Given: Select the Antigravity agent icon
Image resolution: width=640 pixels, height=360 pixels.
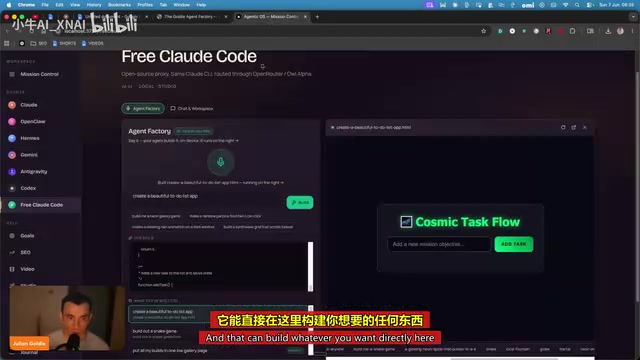Looking at the screenshot, I should pos(12,172).
